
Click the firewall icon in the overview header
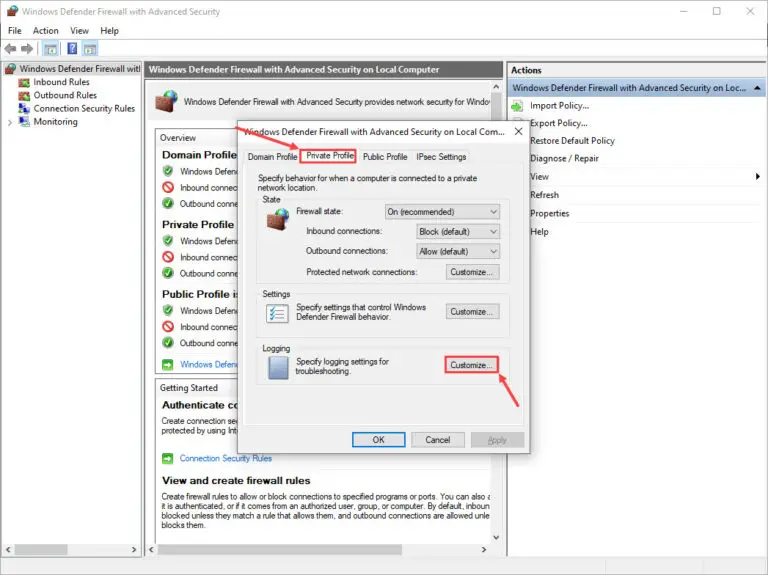point(167,101)
